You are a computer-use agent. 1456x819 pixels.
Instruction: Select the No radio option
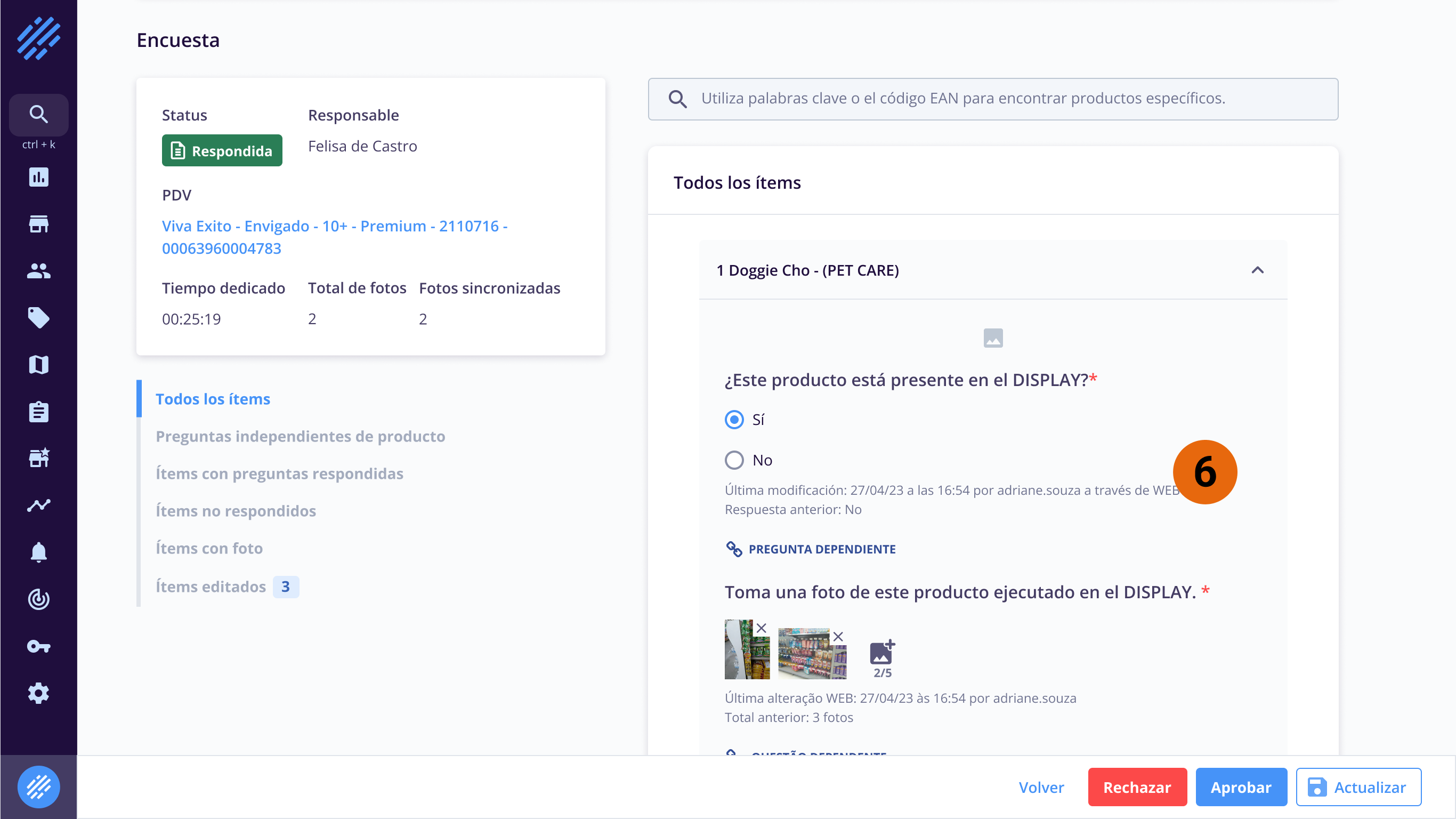(x=734, y=460)
